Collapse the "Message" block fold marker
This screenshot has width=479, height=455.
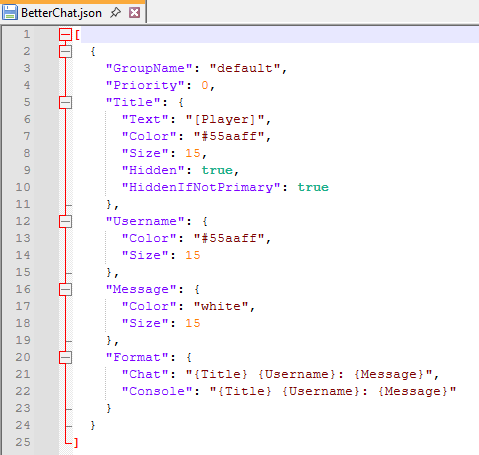65,289
